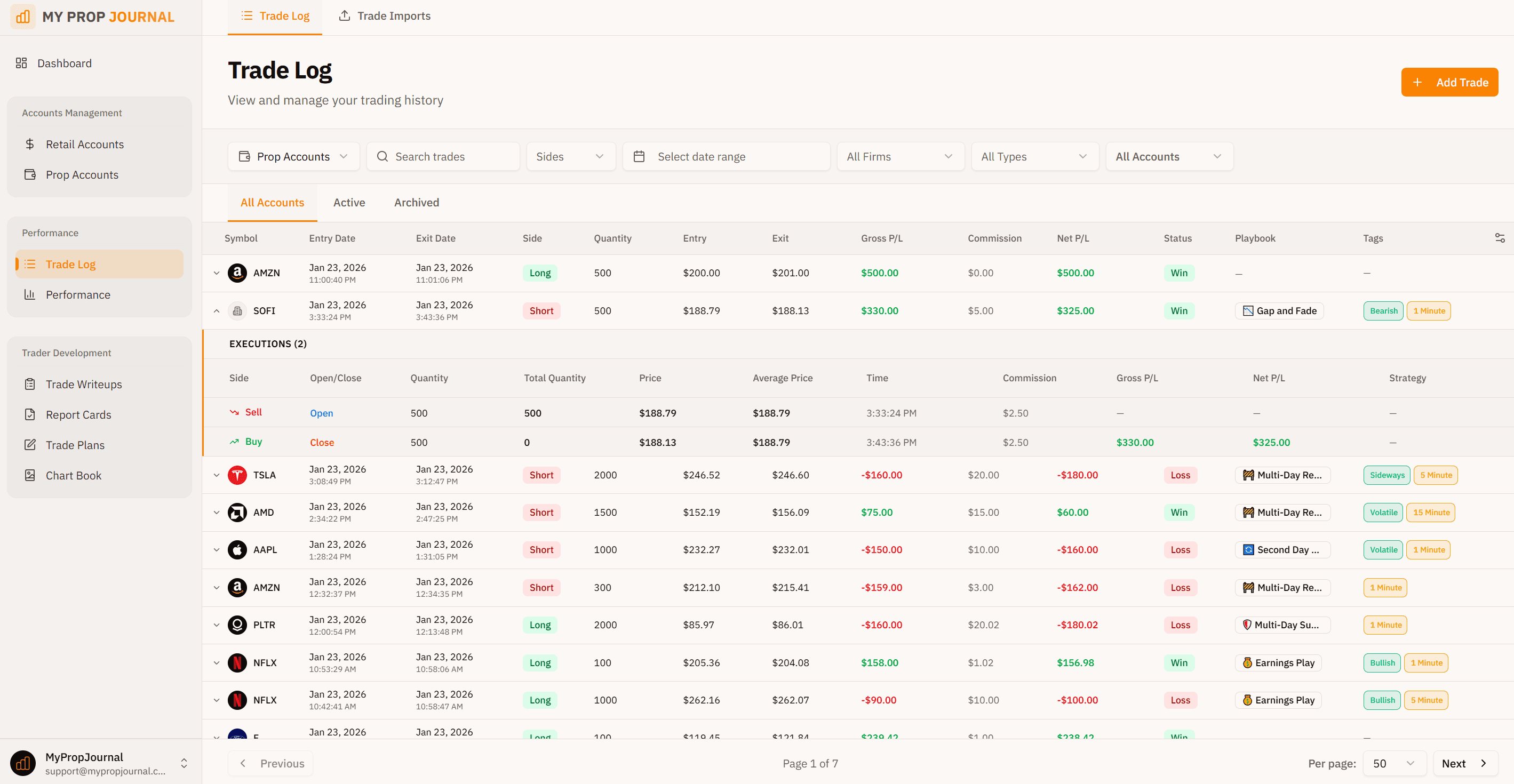This screenshot has width=1514, height=784.
Task: Switch to Trade Imports tab
Action: tap(385, 17)
